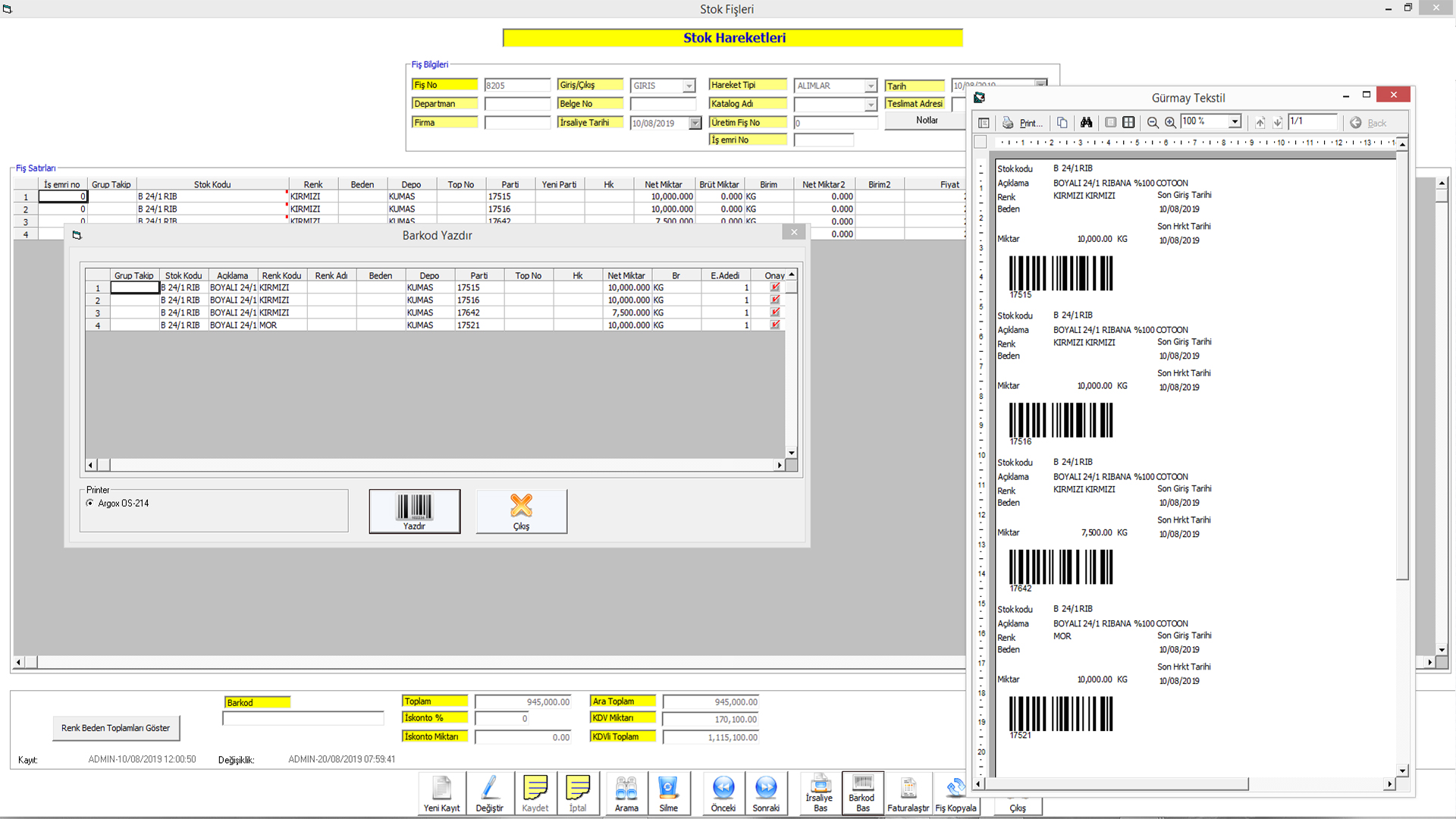Click the Print... toolbar item

[x=1023, y=123]
